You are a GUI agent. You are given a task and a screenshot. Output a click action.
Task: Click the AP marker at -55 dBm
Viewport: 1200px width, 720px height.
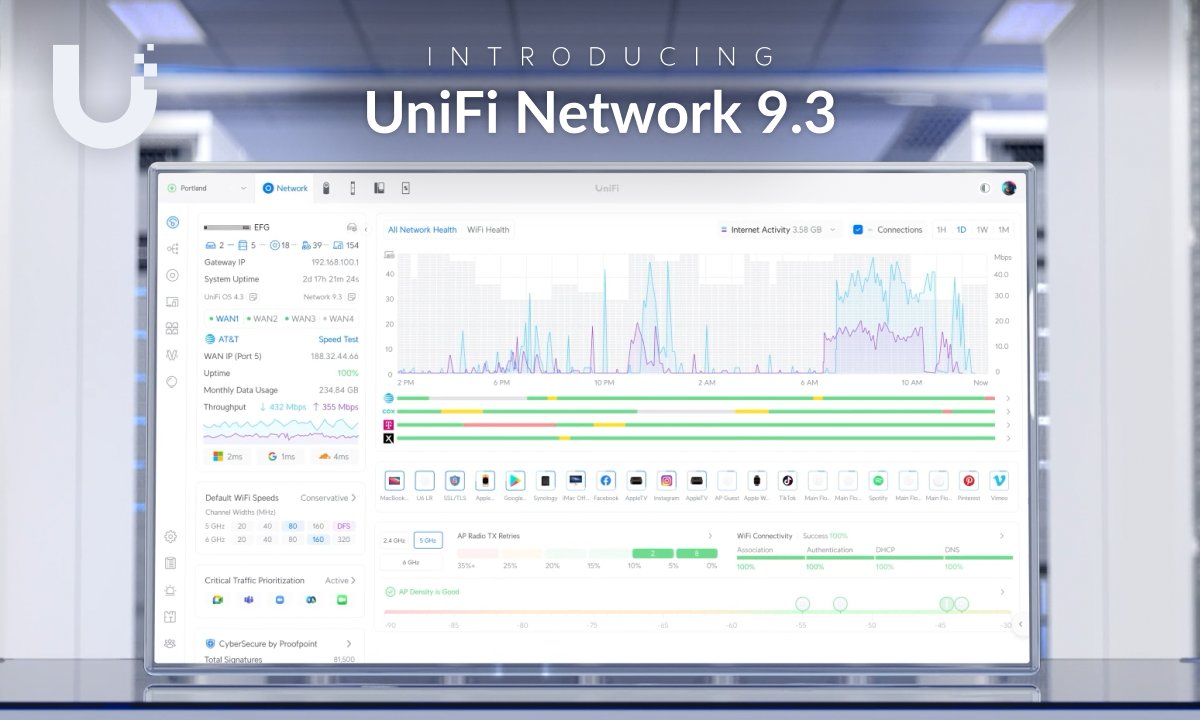(802, 604)
